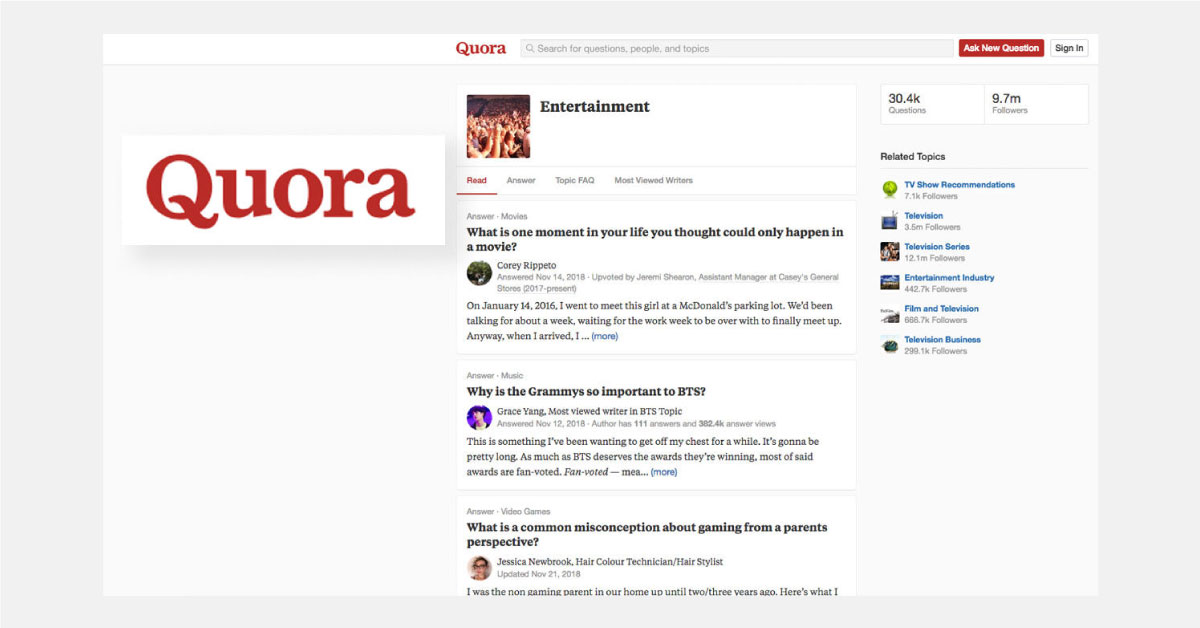Select the Read tab
Image resolution: width=1200 pixels, height=628 pixels.
(x=476, y=181)
